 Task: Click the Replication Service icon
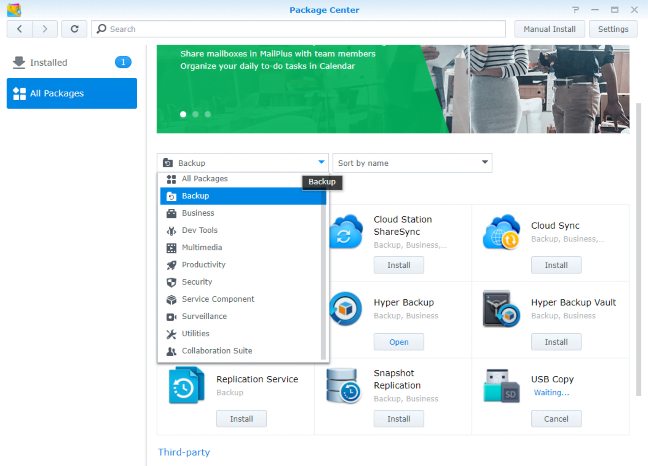pyautogui.click(x=187, y=386)
